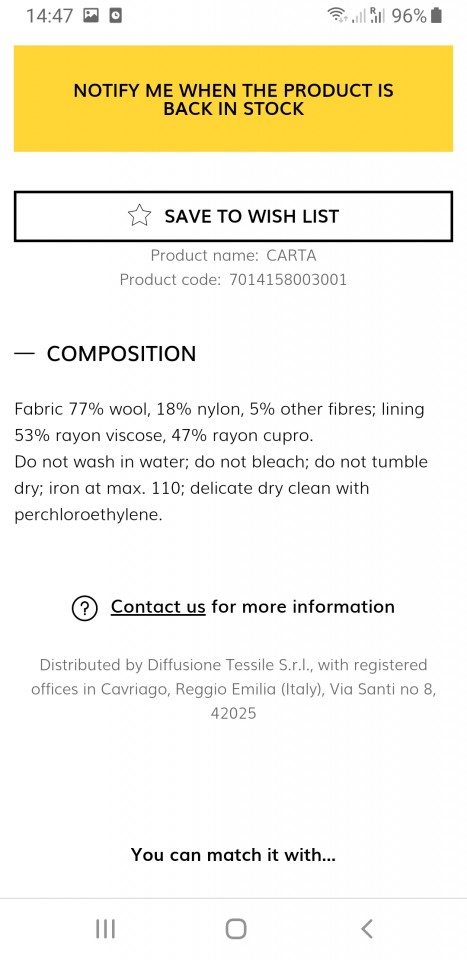Go back with Android back arrow
467x960 pixels.
367,929
